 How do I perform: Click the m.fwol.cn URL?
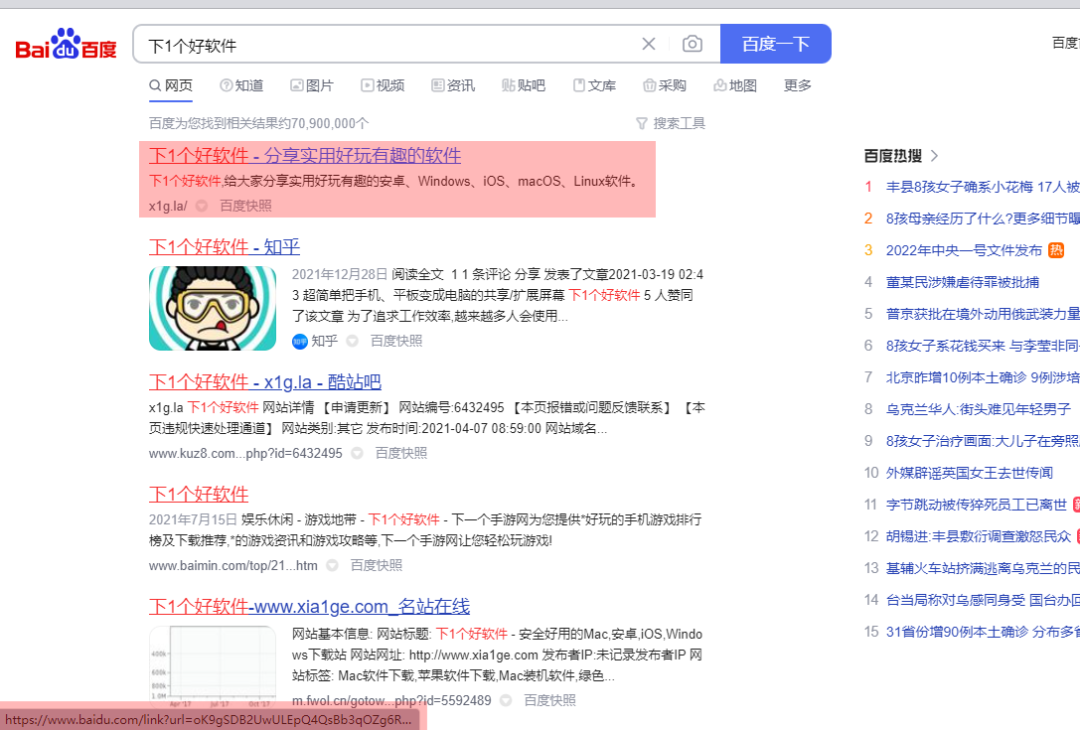tap(391, 700)
